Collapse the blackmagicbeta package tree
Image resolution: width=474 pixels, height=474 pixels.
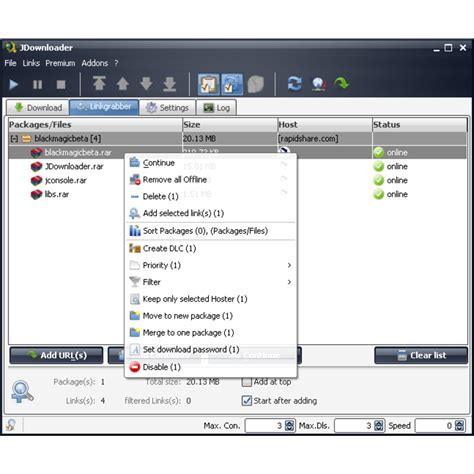click(x=14, y=139)
